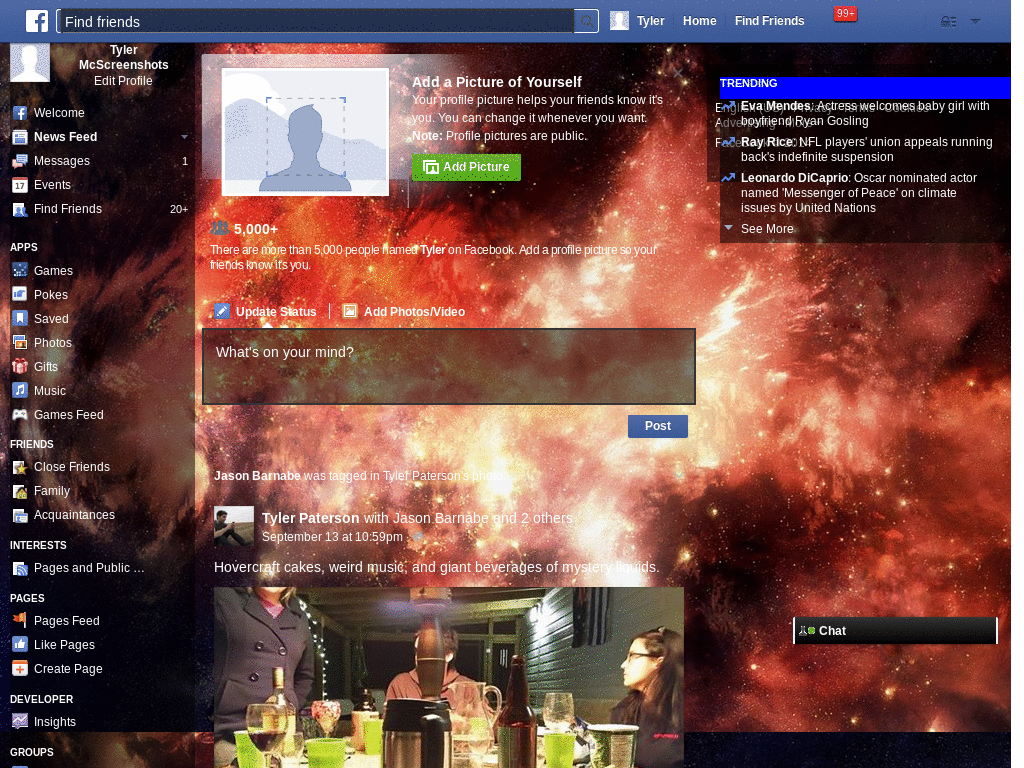Open the Leonardo DiCaprio trending story

pyautogui.click(x=858, y=193)
